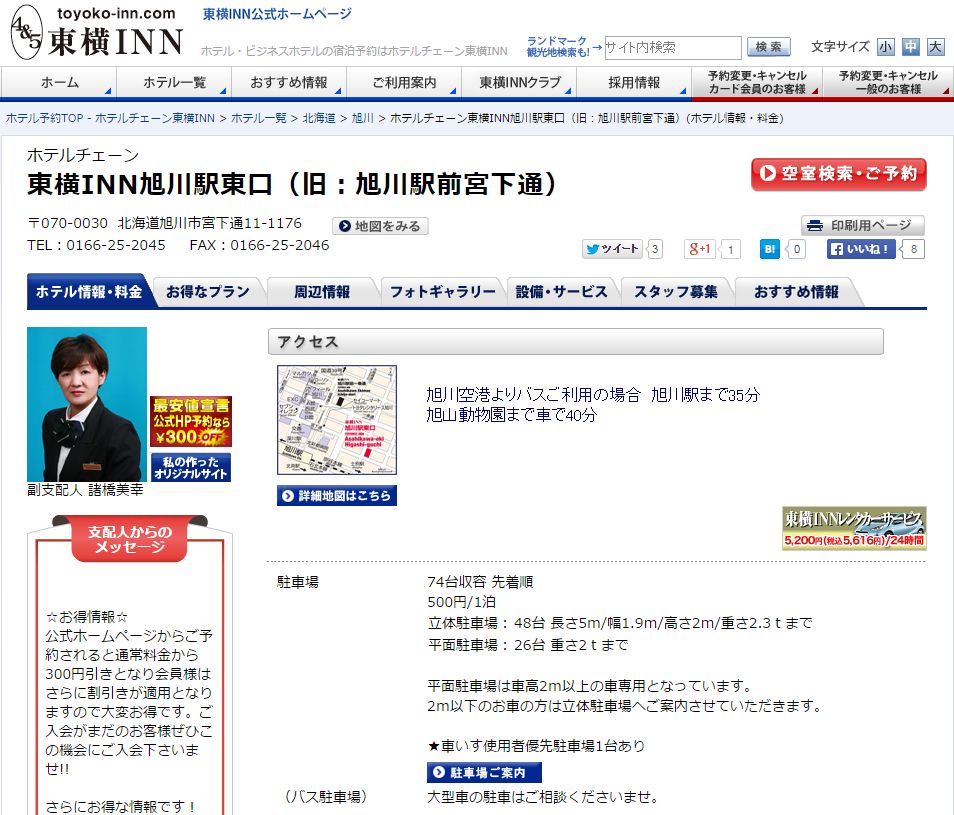The height and width of the screenshot is (815, 954).
Task: Open the おすすめ情報 top menu
Action: point(289,82)
